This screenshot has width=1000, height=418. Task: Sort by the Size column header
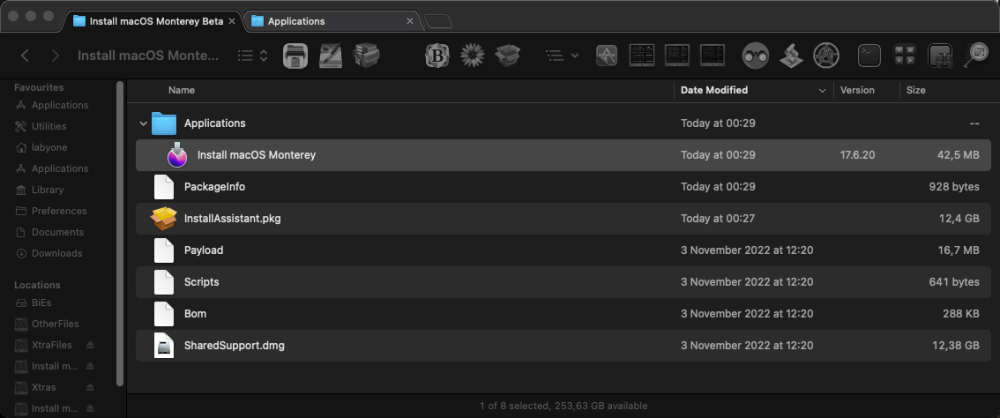coord(916,90)
